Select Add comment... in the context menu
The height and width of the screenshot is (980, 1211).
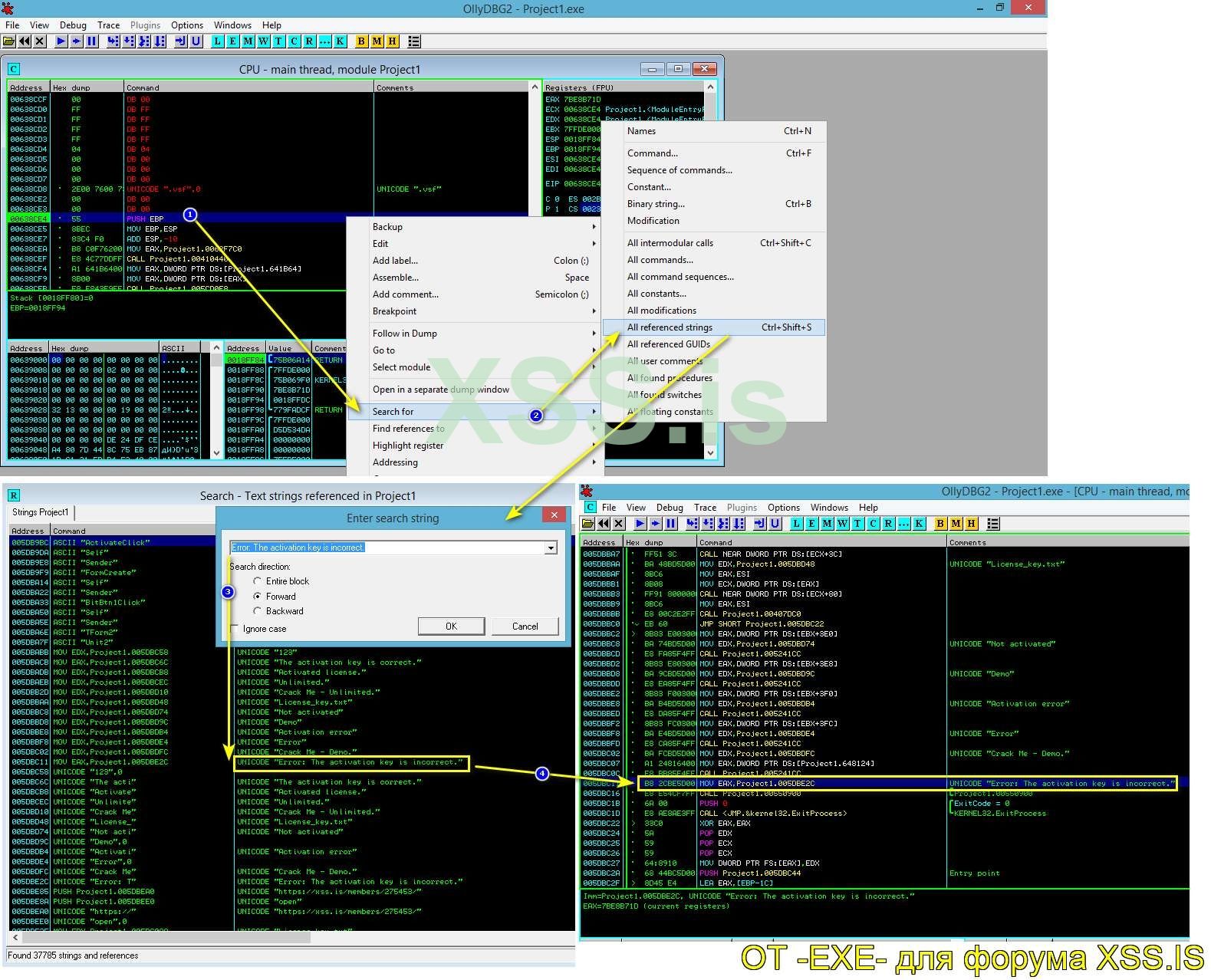476,294
